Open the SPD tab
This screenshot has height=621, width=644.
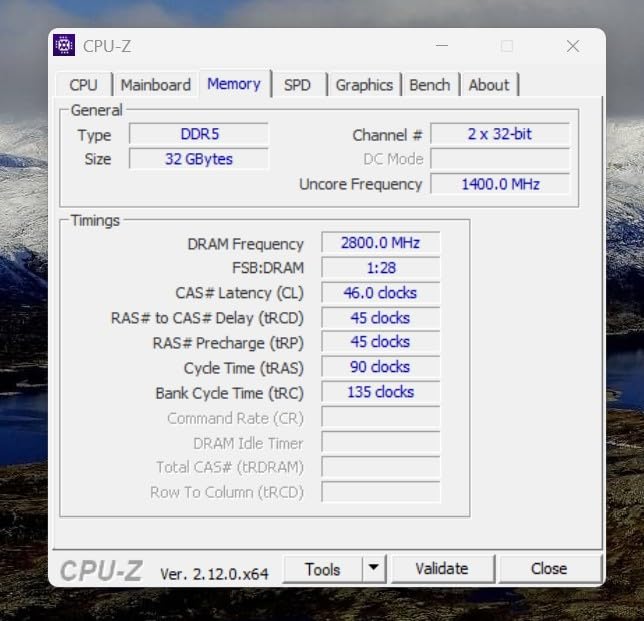coord(297,85)
